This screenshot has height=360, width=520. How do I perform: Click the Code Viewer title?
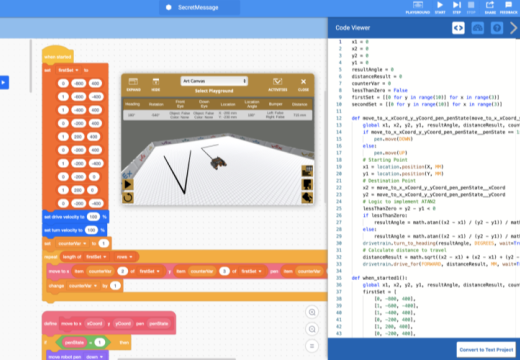353,28
